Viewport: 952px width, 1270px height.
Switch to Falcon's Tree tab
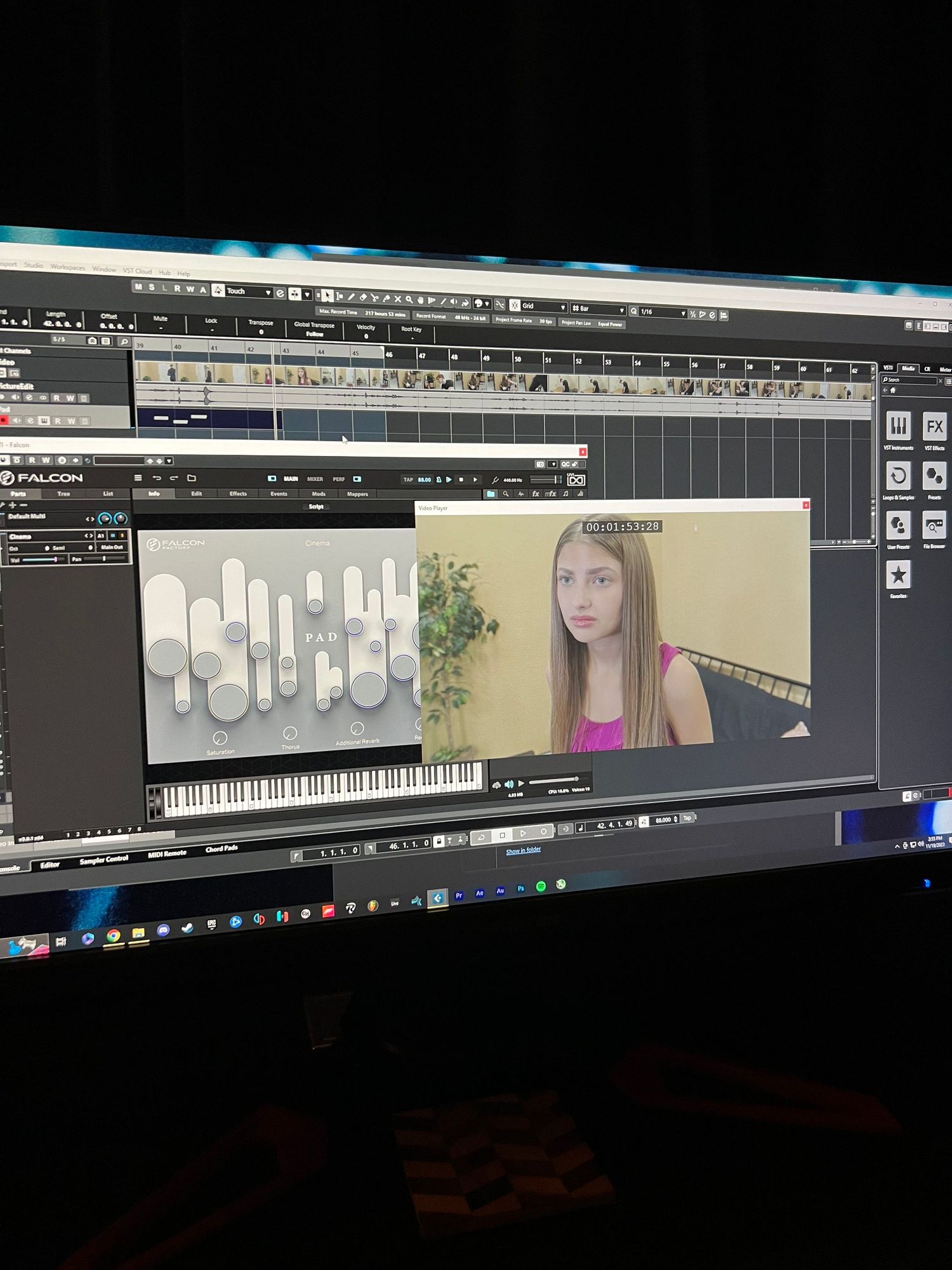(x=63, y=493)
